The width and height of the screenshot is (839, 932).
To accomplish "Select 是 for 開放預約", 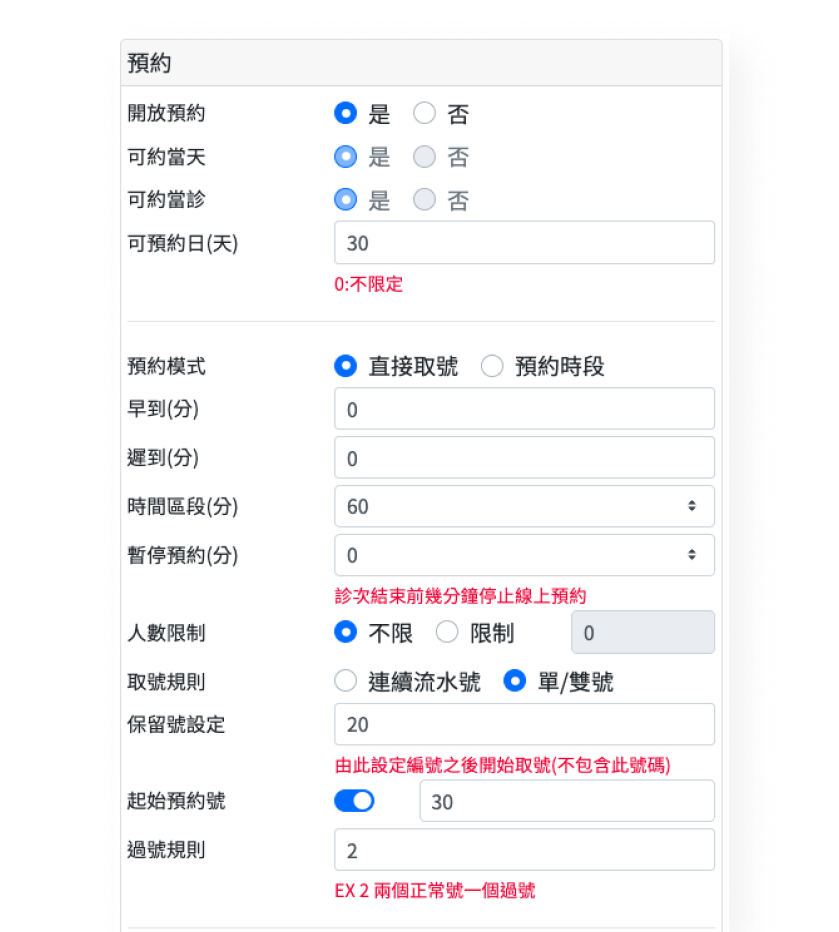I will point(345,113).
